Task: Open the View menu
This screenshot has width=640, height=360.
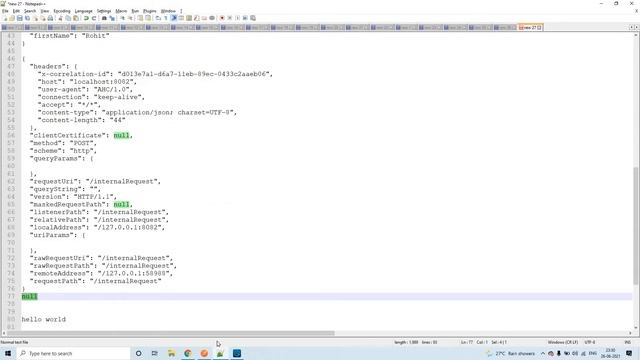Action: 44,11
